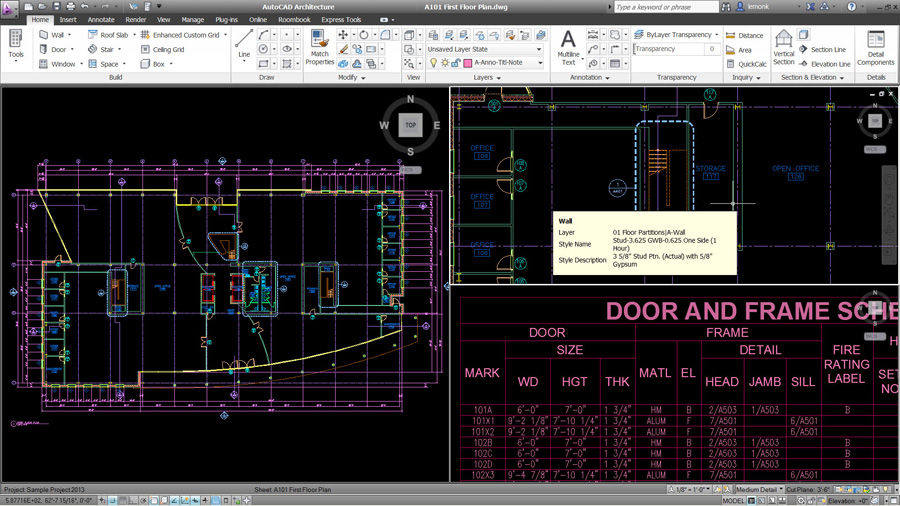Expand the Annotation panel

[590, 77]
